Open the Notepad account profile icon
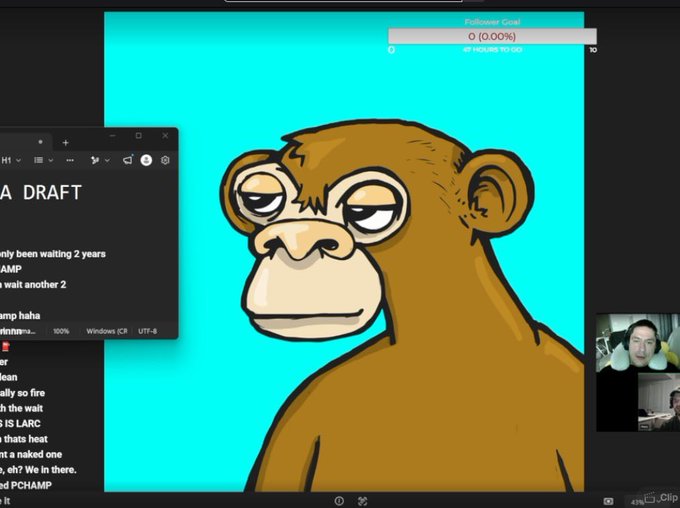 pos(147,161)
